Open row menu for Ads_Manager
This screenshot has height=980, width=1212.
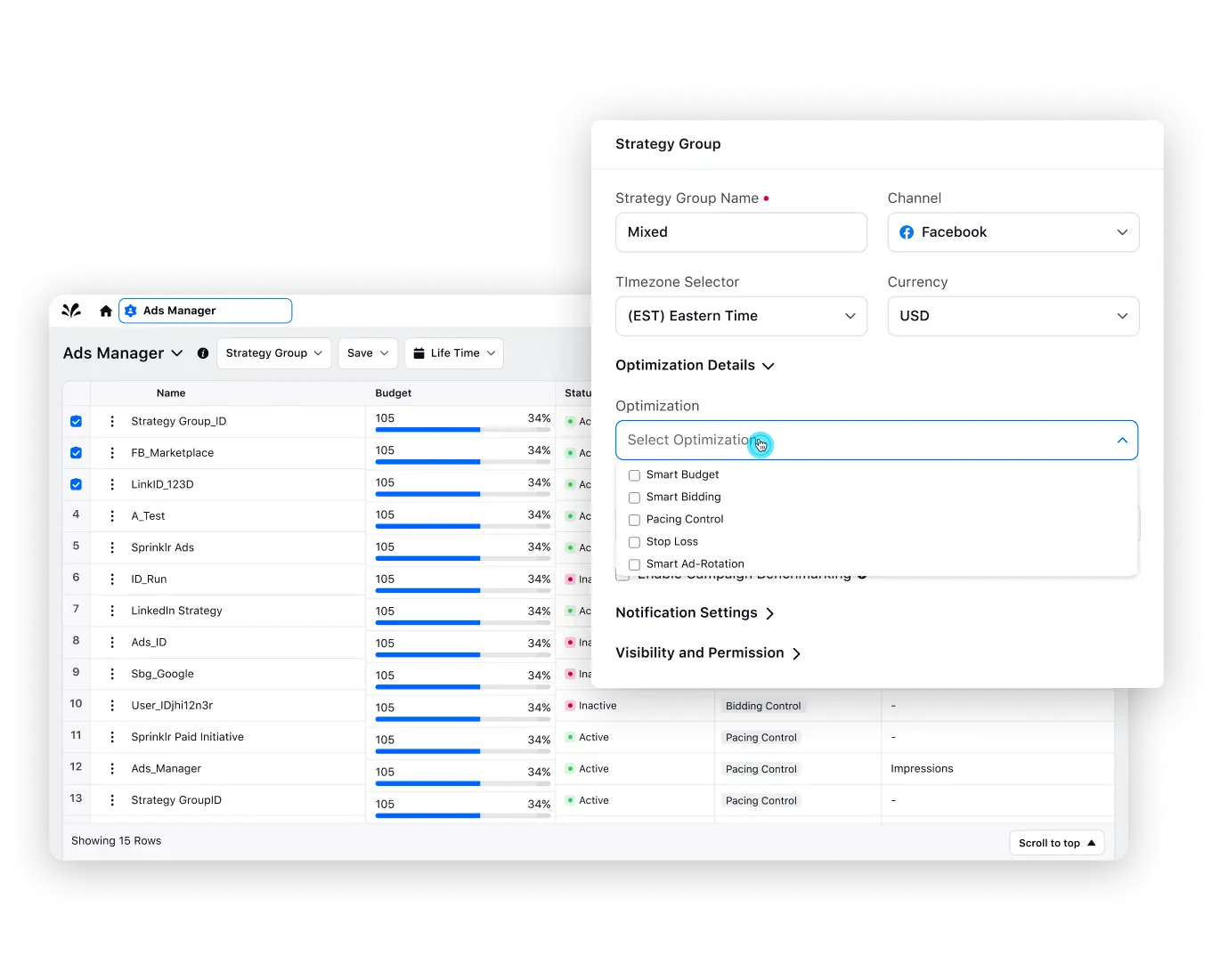point(112,769)
